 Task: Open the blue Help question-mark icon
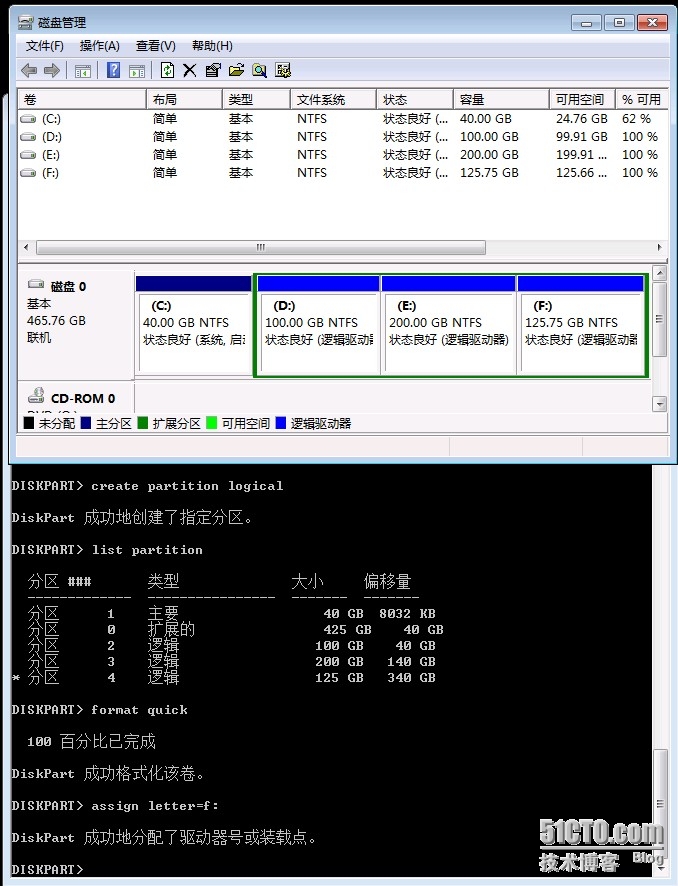(114, 70)
